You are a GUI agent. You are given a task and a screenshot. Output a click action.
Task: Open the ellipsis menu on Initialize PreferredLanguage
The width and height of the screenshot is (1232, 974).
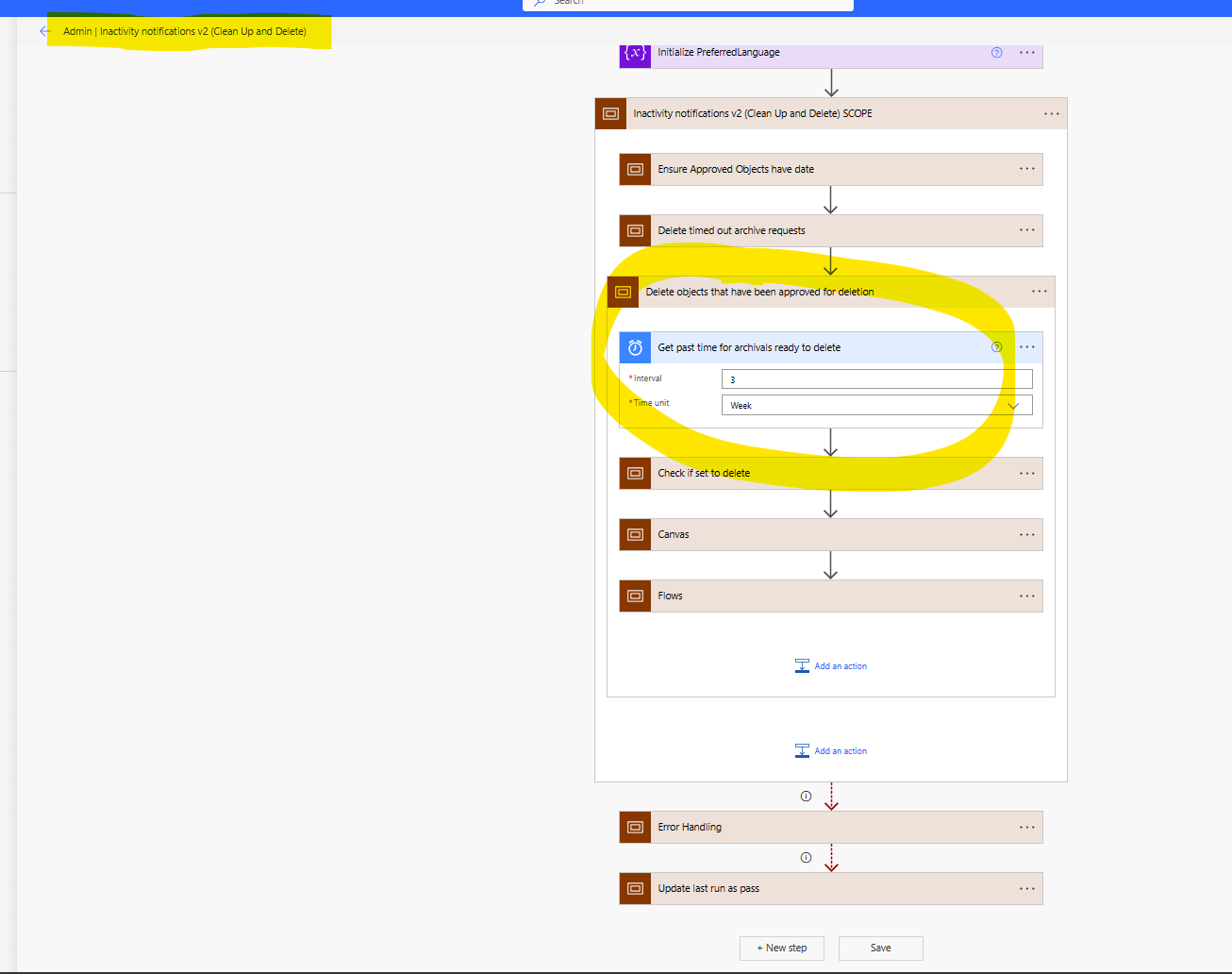pos(1026,52)
